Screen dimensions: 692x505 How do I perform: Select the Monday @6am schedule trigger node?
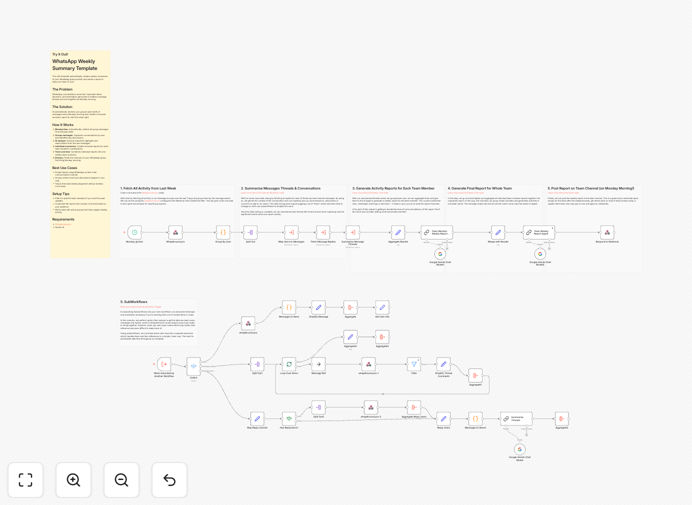(135, 232)
